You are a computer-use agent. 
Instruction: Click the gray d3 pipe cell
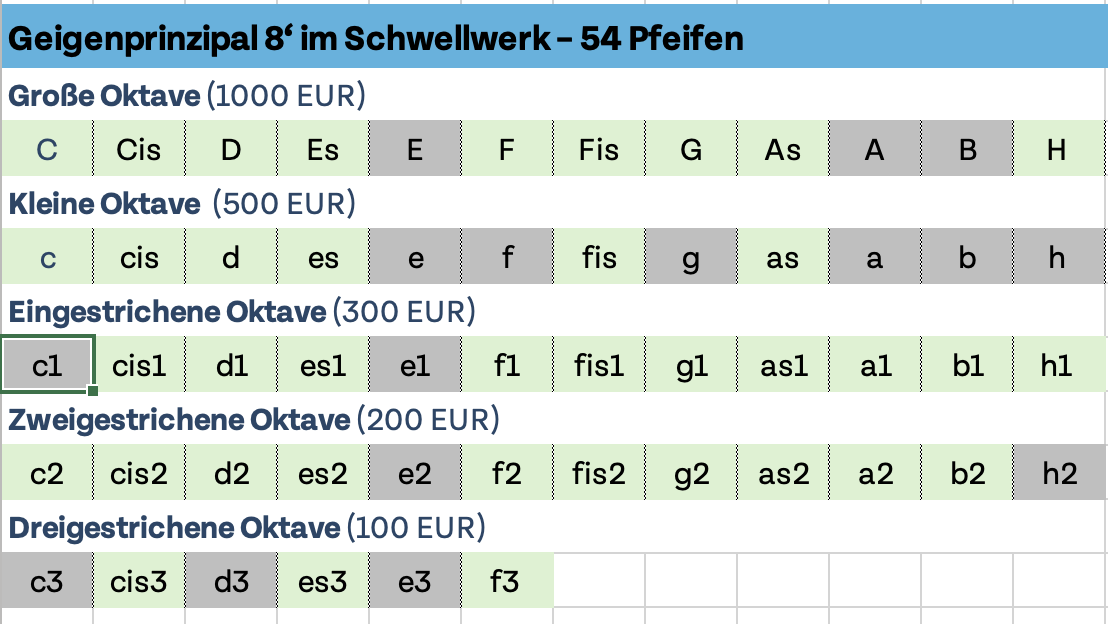coord(230,581)
